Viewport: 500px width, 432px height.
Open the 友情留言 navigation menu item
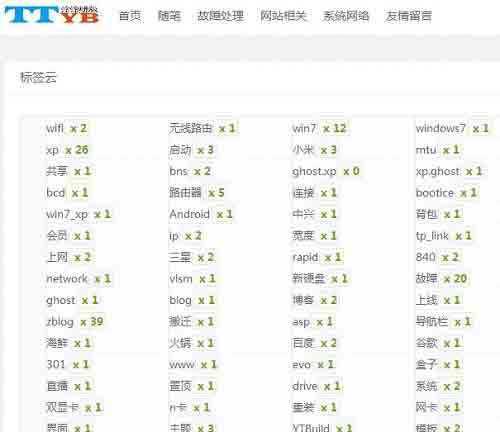coord(409,16)
